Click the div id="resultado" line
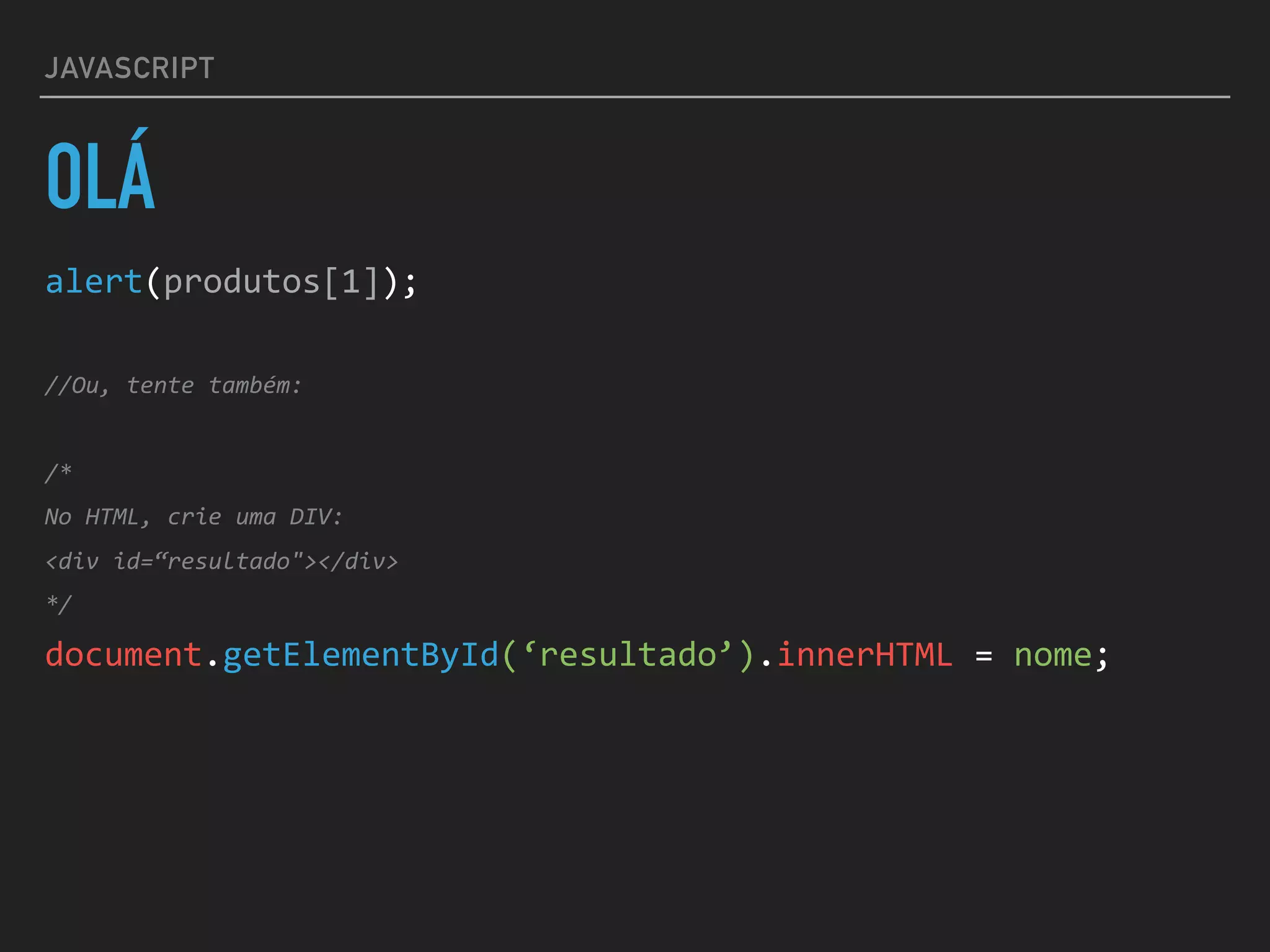Viewport: 1270px width, 952px height. pyautogui.click(x=221, y=561)
